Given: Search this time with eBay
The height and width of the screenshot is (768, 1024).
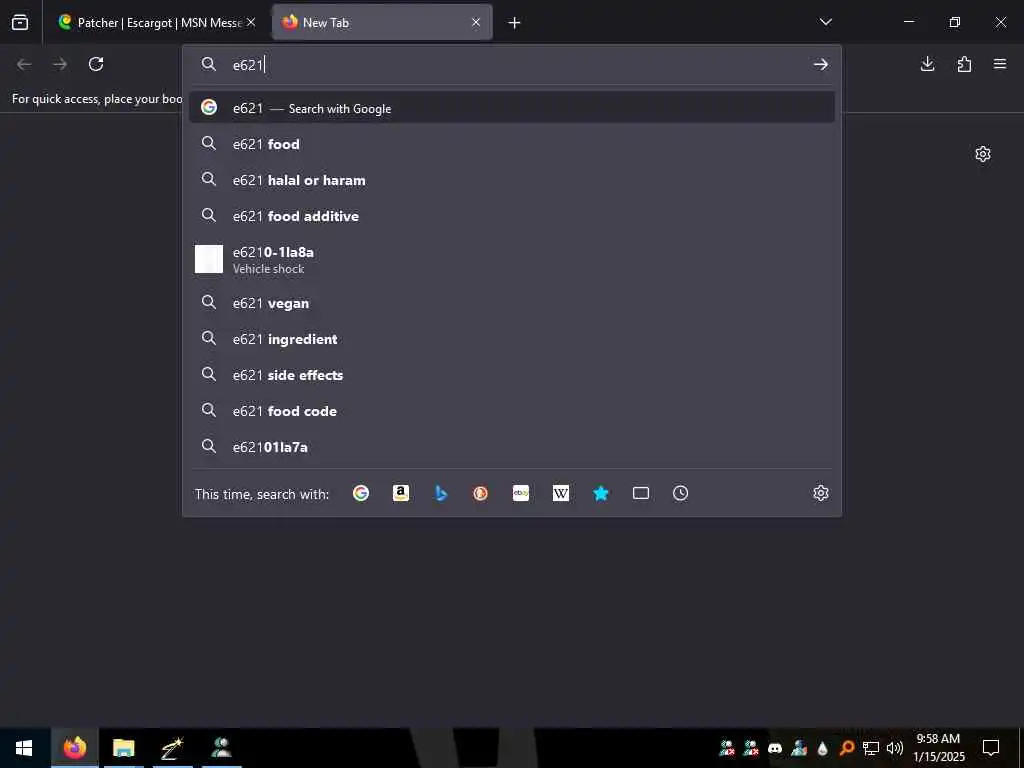Looking at the screenshot, I should pos(520,493).
